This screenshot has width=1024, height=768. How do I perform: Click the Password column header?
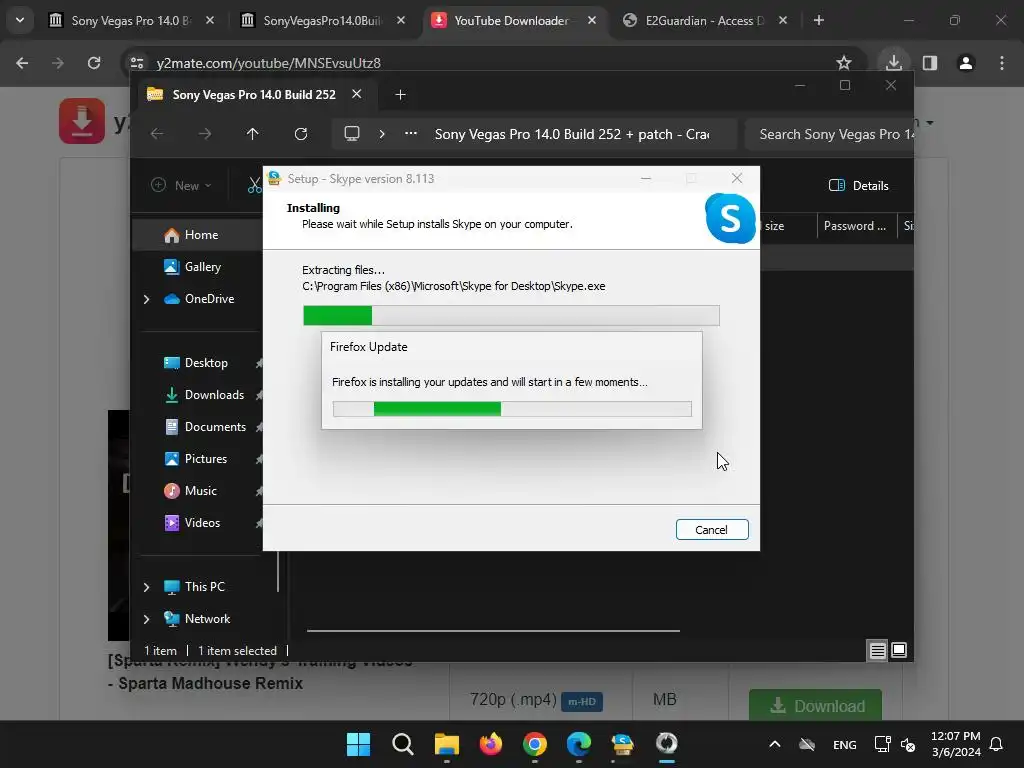point(855,226)
